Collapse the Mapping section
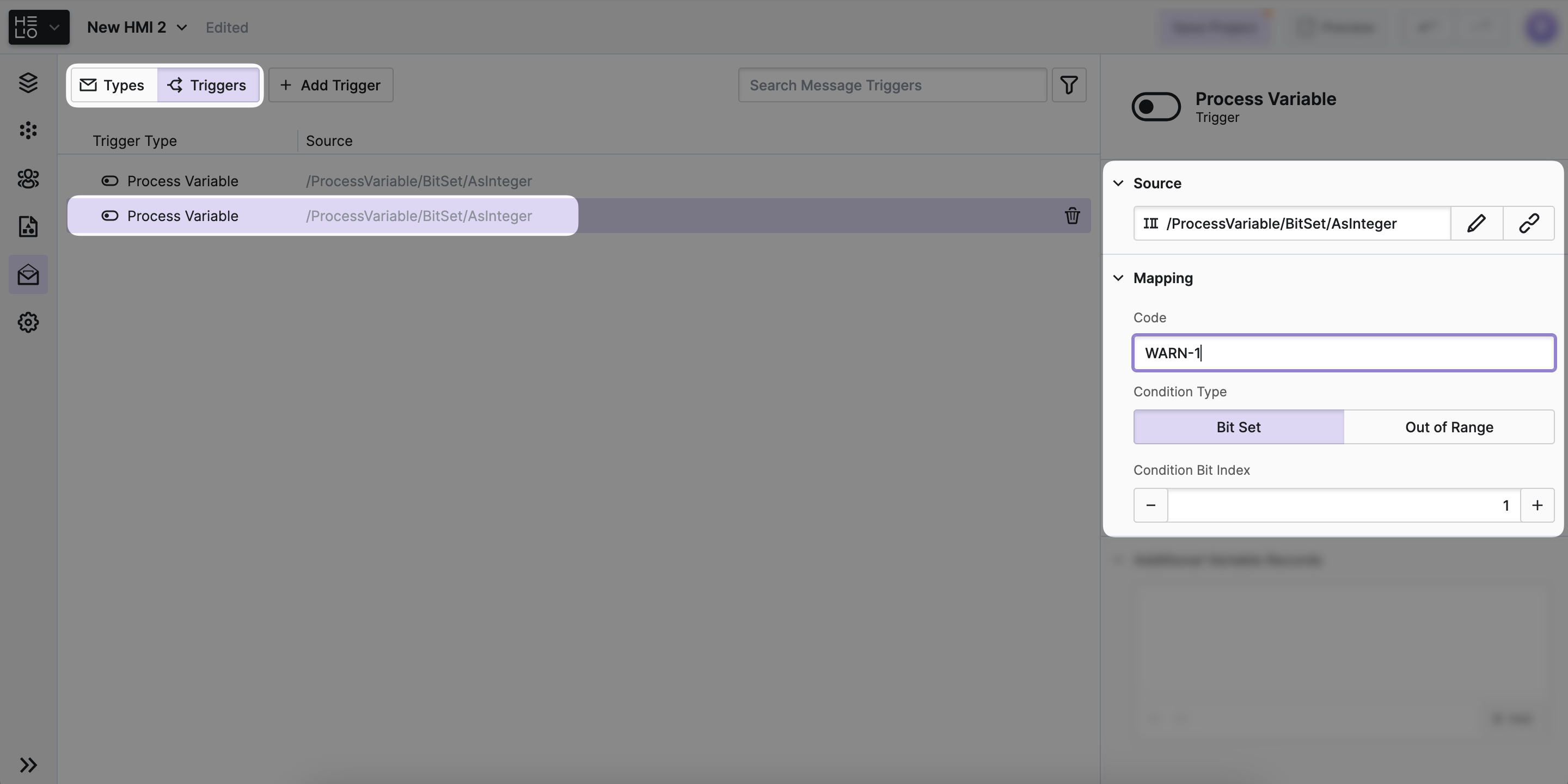The width and height of the screenshot is (1568, 784). pos(1118,278)
